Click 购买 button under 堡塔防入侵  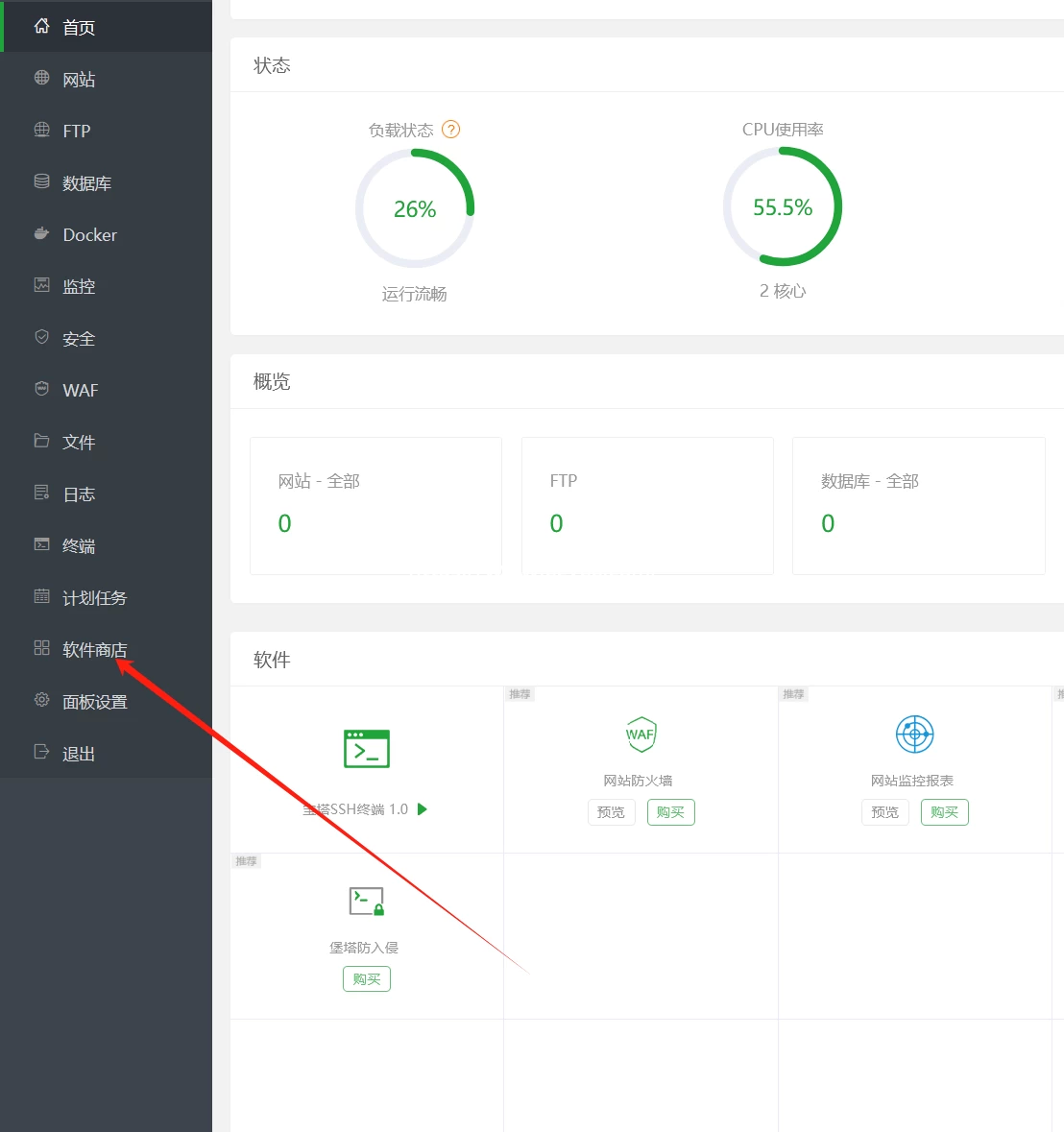pyautogui.click(x=367, y=979)
